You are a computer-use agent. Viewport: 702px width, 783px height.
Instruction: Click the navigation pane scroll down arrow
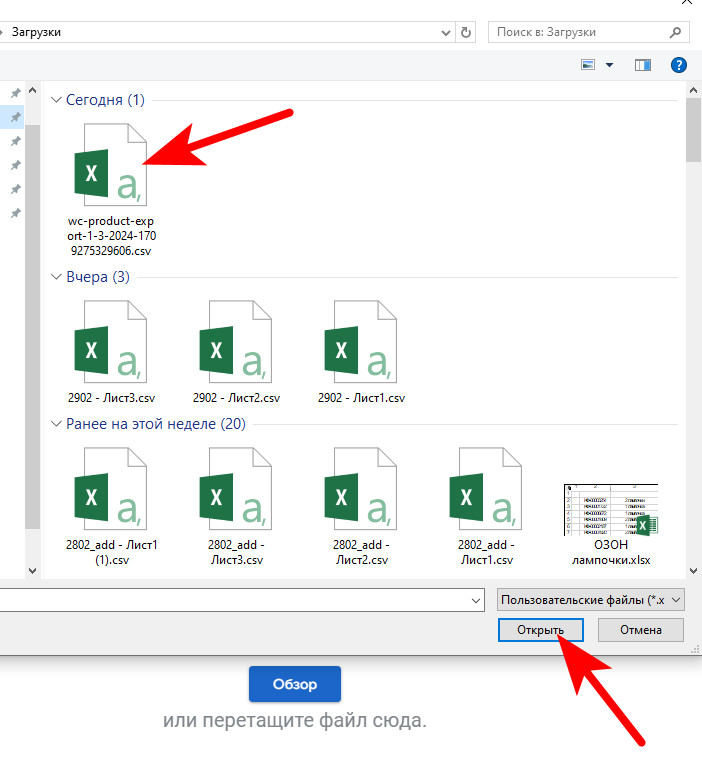tap(32, 570)
